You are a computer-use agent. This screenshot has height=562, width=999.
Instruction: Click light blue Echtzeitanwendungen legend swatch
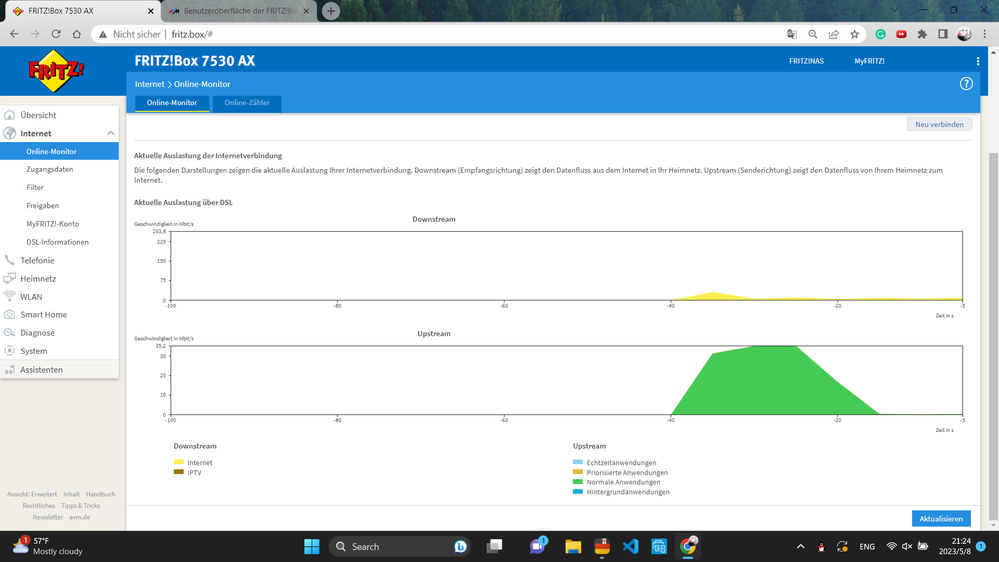click(x=577, y=463)
